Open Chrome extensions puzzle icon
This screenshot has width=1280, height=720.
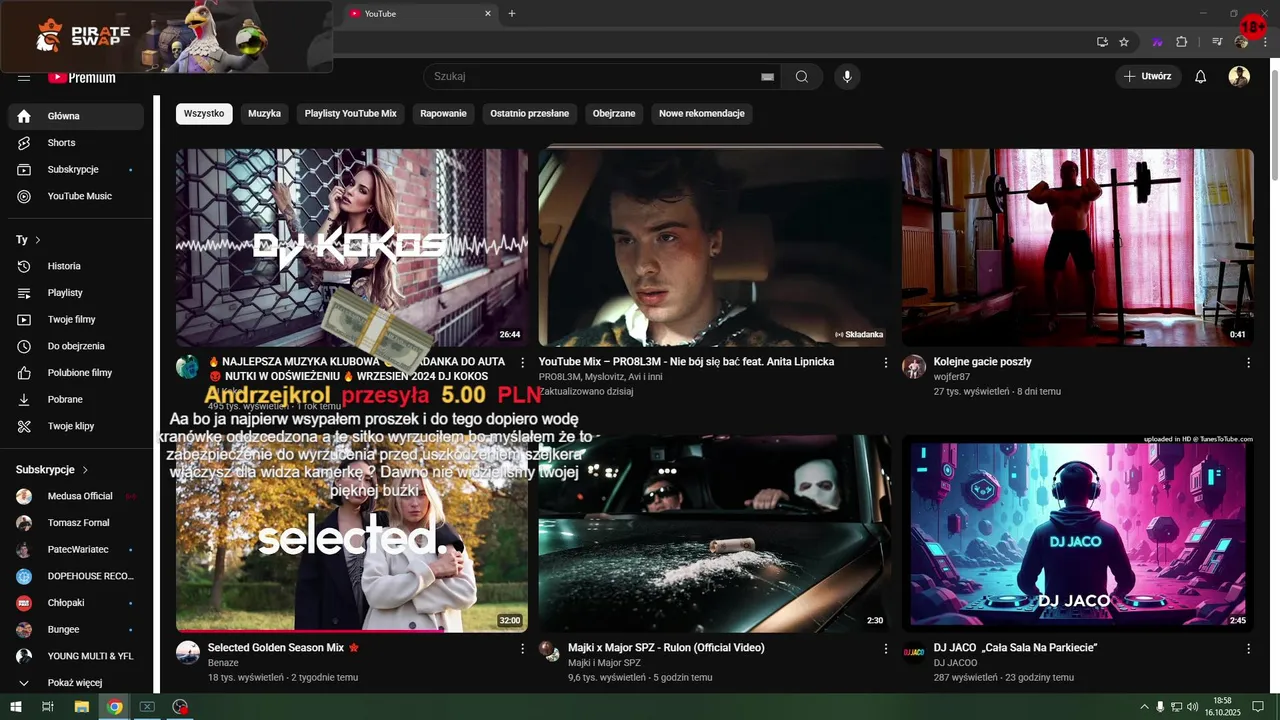pyautogui.click(x=1181, y=42)
